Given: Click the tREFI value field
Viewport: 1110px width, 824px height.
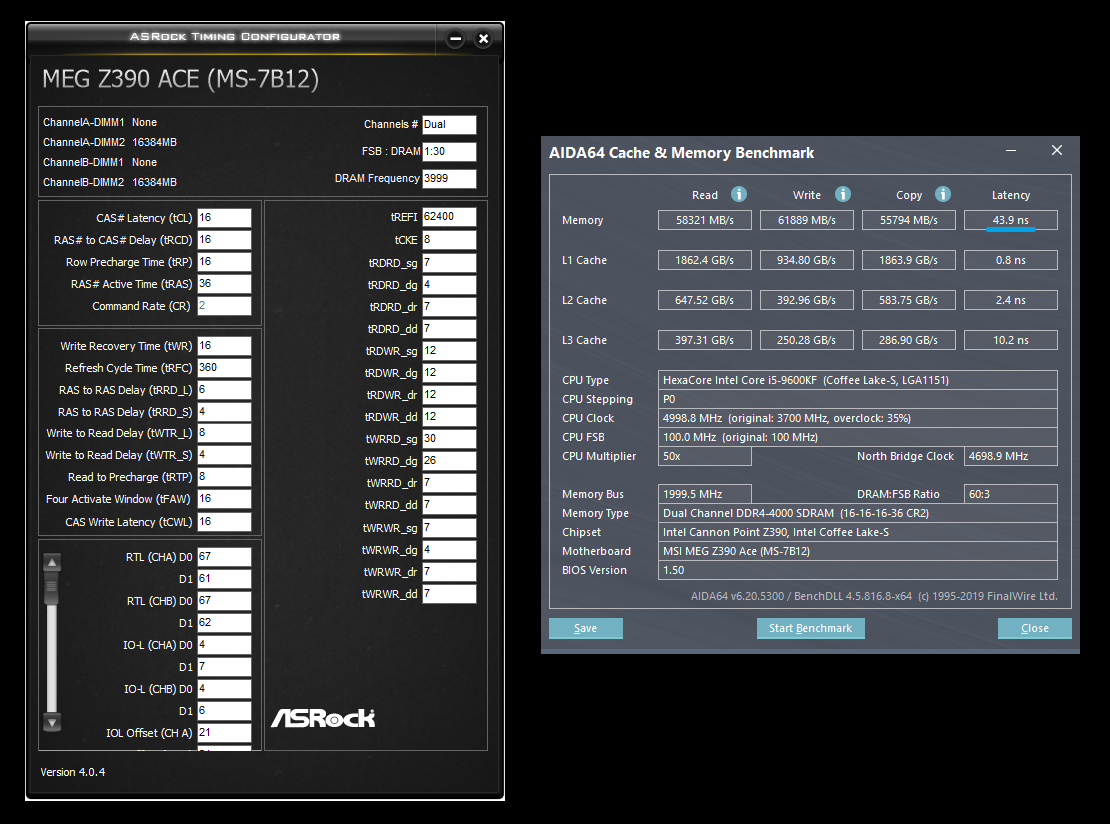Looking at the screenshot, I should coord(449,217).
